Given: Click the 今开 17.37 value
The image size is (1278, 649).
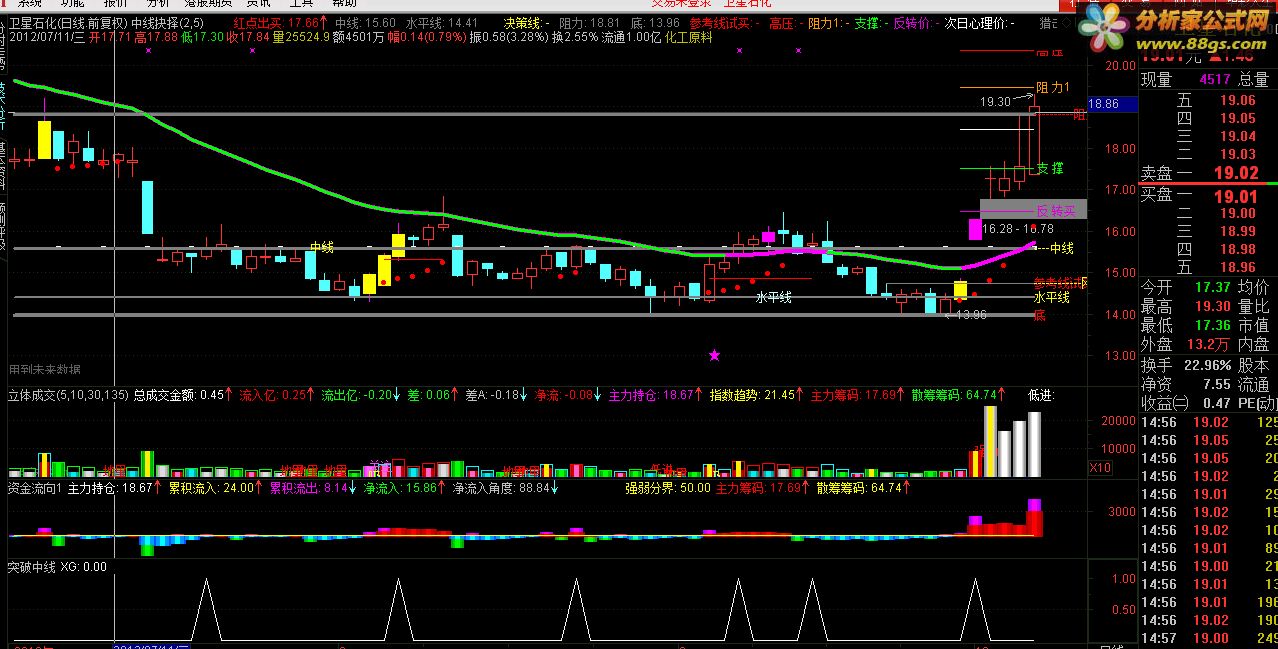Looking at the screenshot, I should 1213,287.
